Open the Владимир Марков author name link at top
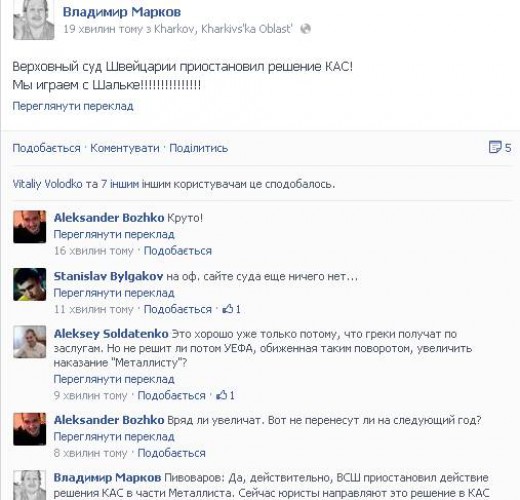The height and width of the screenshot is (500, 520). point(122,12)
